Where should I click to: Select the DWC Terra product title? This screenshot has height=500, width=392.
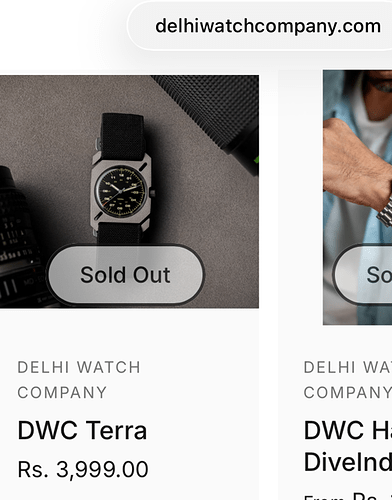[82, 430]
